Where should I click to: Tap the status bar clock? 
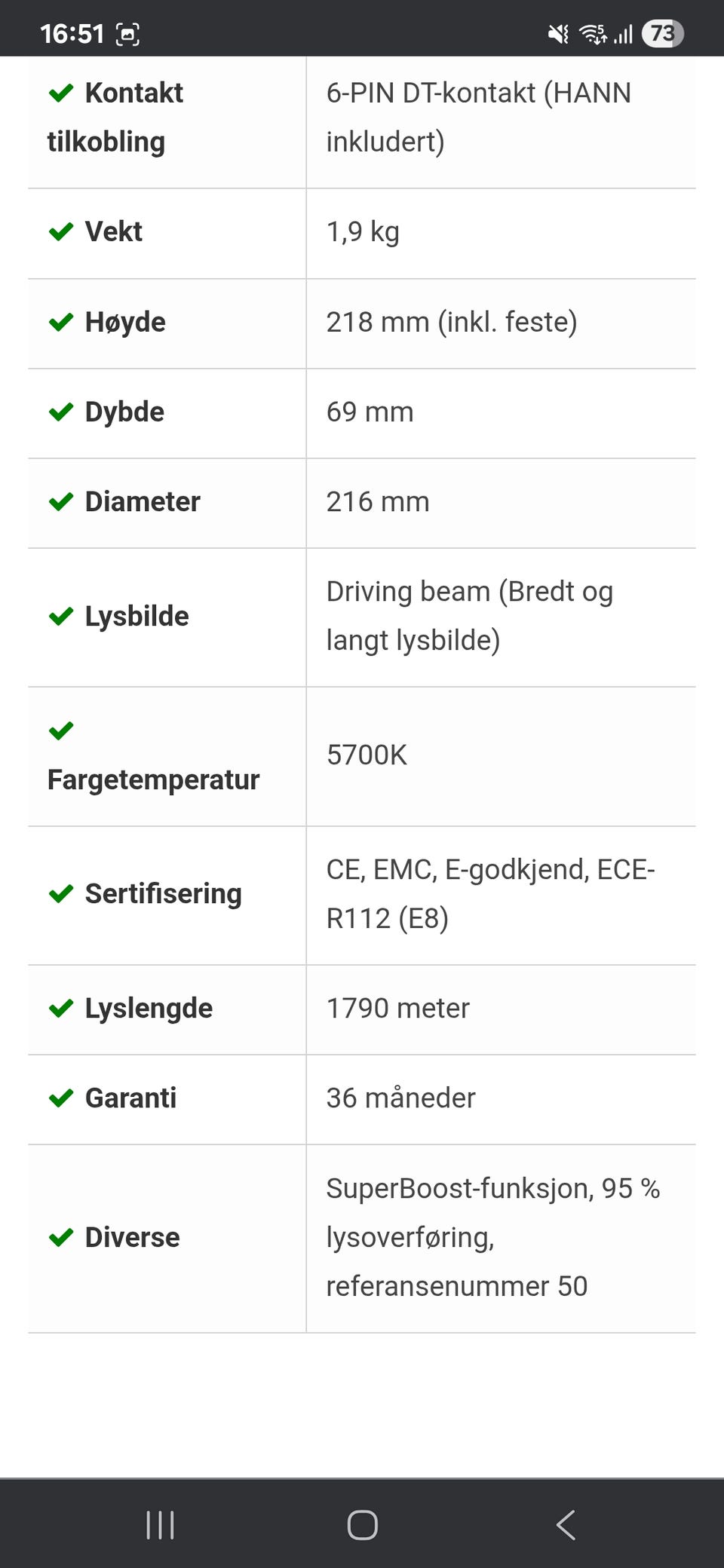[72, 34]
